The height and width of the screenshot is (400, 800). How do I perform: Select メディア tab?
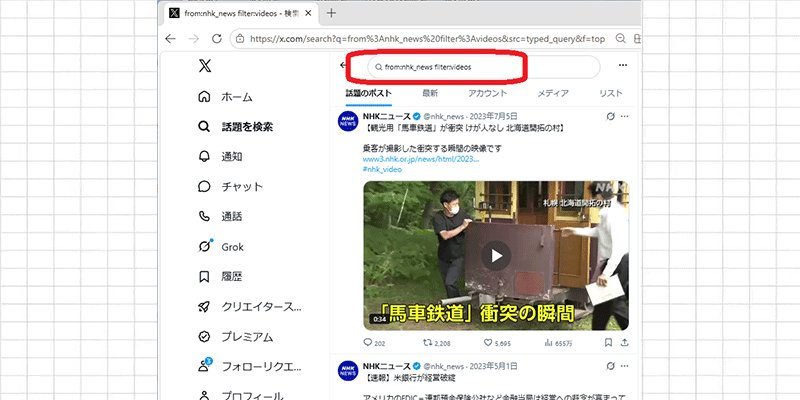[x=553, y=93]
